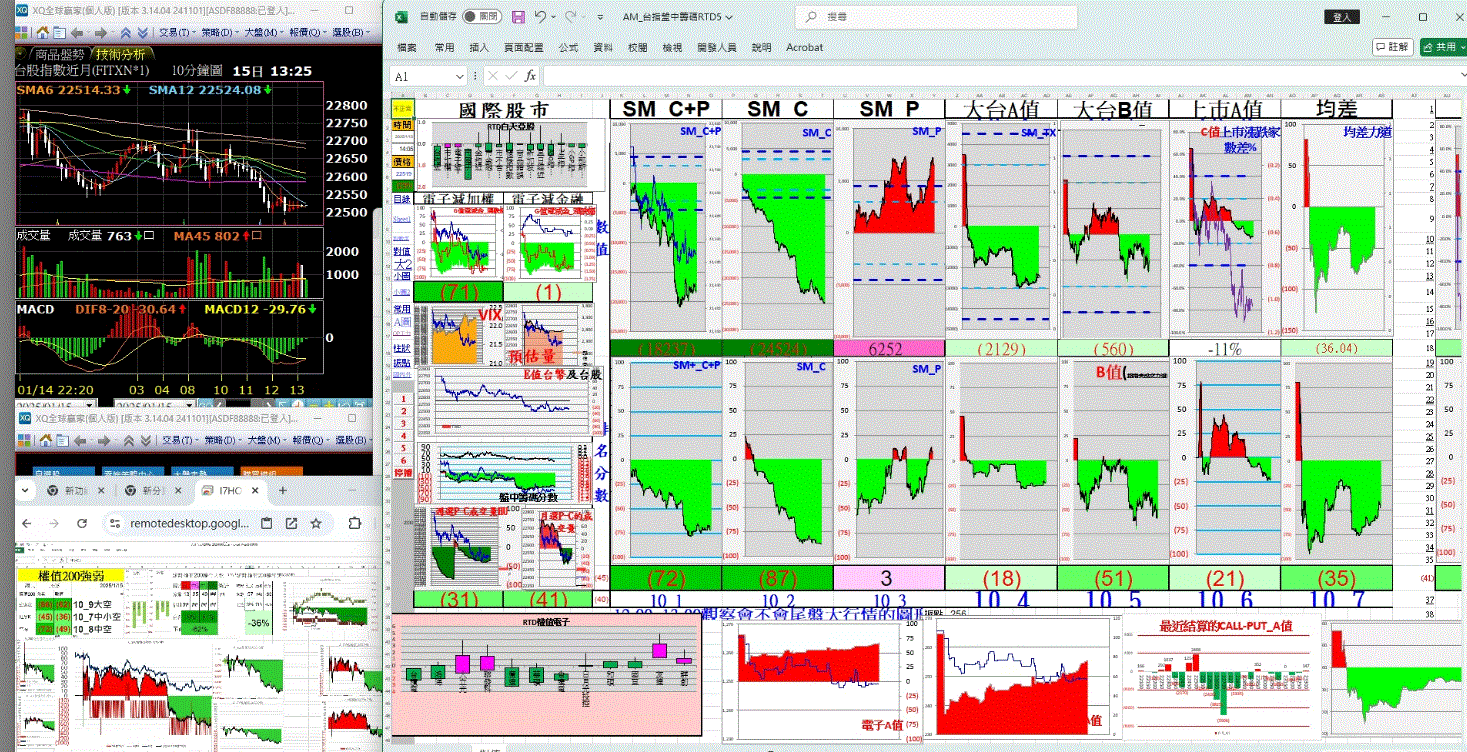Click the VIX chart in the sheet

[x=457, y=336]
